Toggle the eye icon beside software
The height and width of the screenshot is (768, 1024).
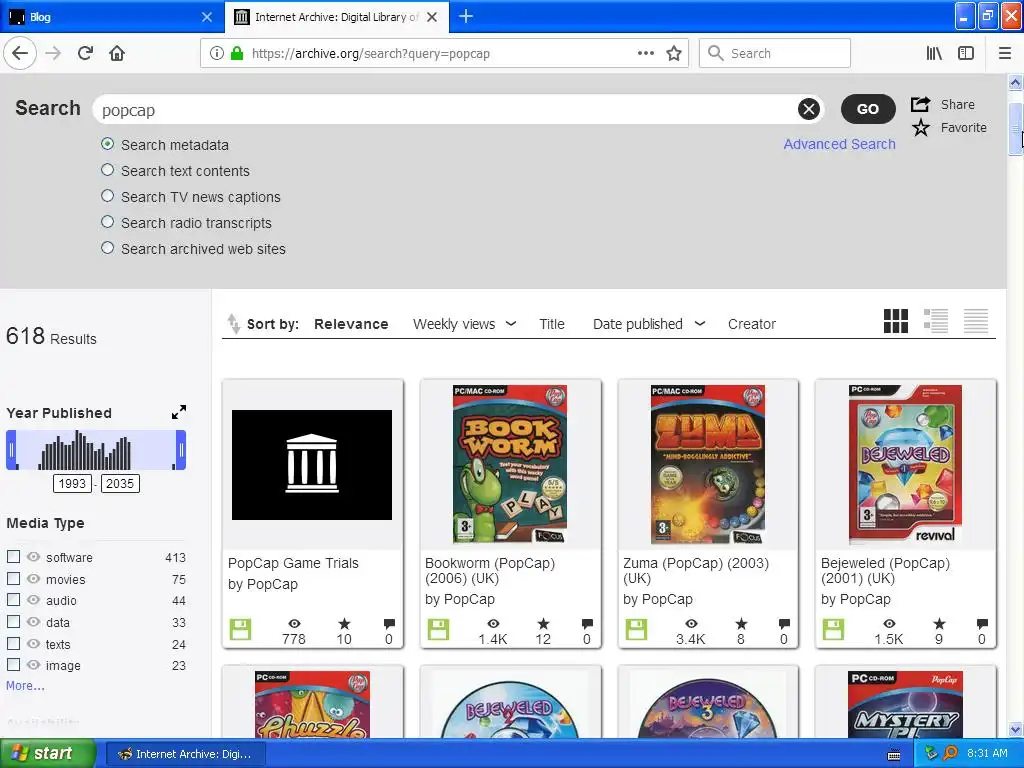click(33, 556)
